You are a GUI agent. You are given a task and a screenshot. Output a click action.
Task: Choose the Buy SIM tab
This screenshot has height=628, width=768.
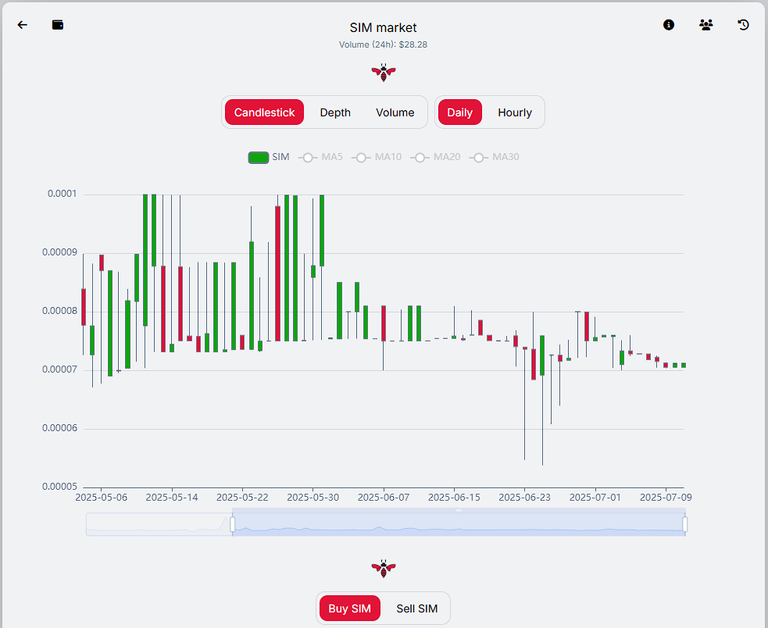[x=350, y=608]
